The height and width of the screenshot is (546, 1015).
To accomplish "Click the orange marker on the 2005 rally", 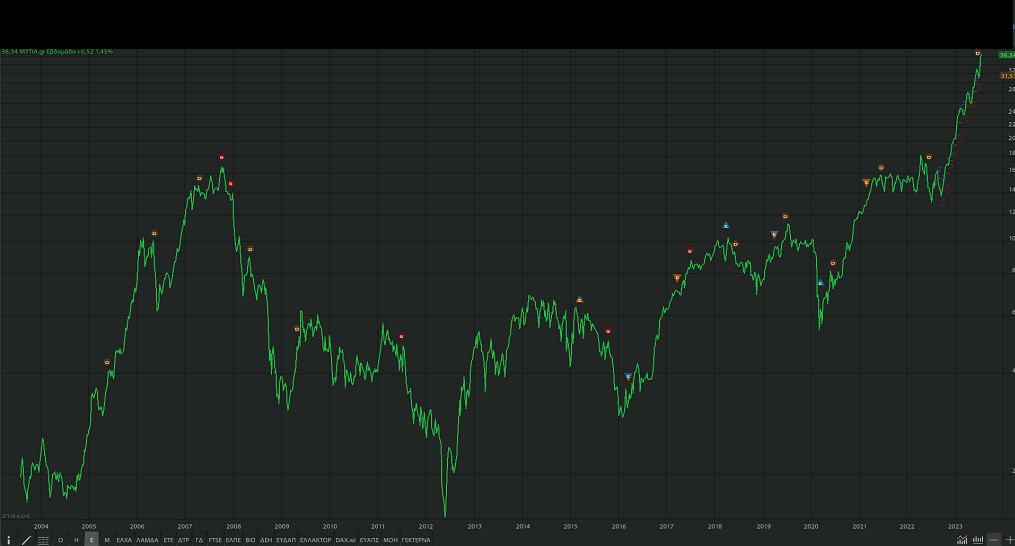I will [x=107, y=362].
